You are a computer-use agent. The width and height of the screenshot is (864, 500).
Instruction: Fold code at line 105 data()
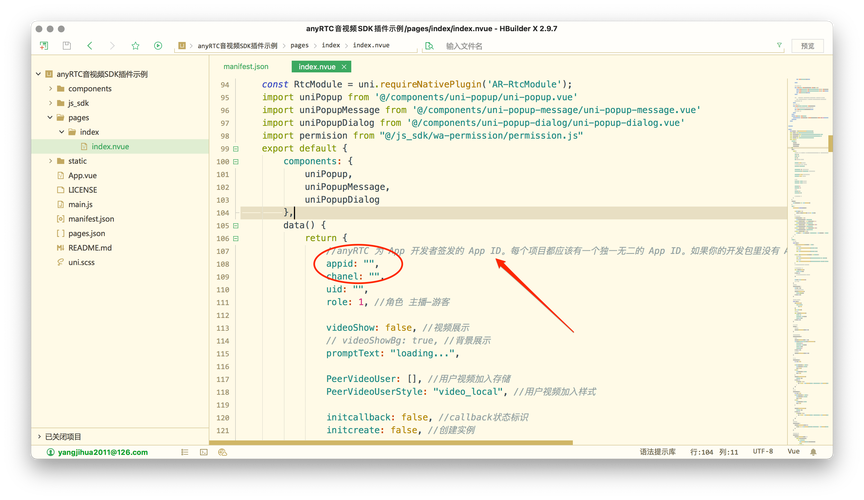pyautogui.click(x=236, y=225)
